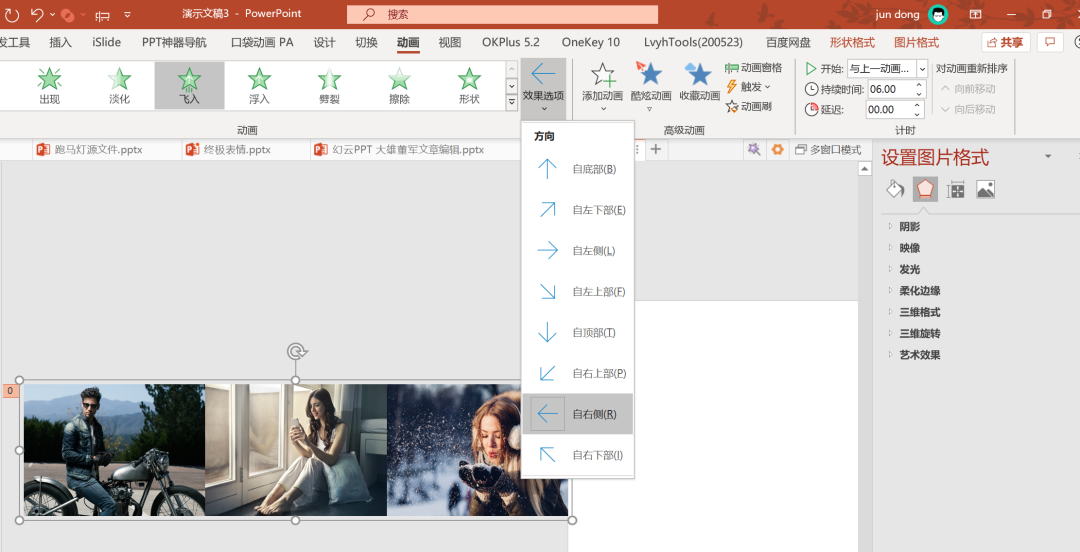This screenshot has height=552, width=1080.
Task: Decrease the 延迟 delay with down spinner
Action: tap(919, 114)
